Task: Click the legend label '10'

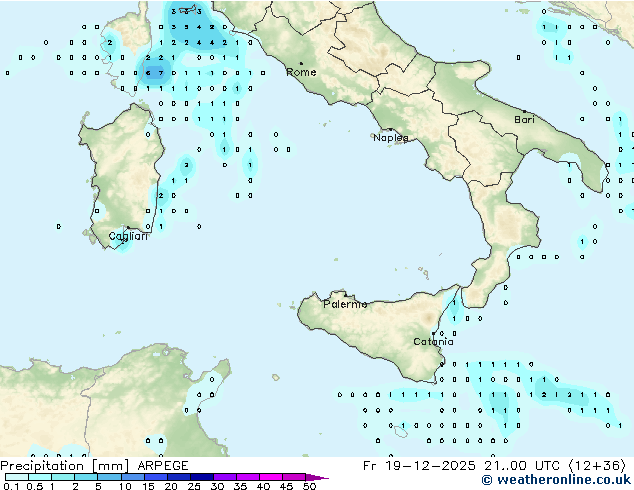Action: click(125, 486)
